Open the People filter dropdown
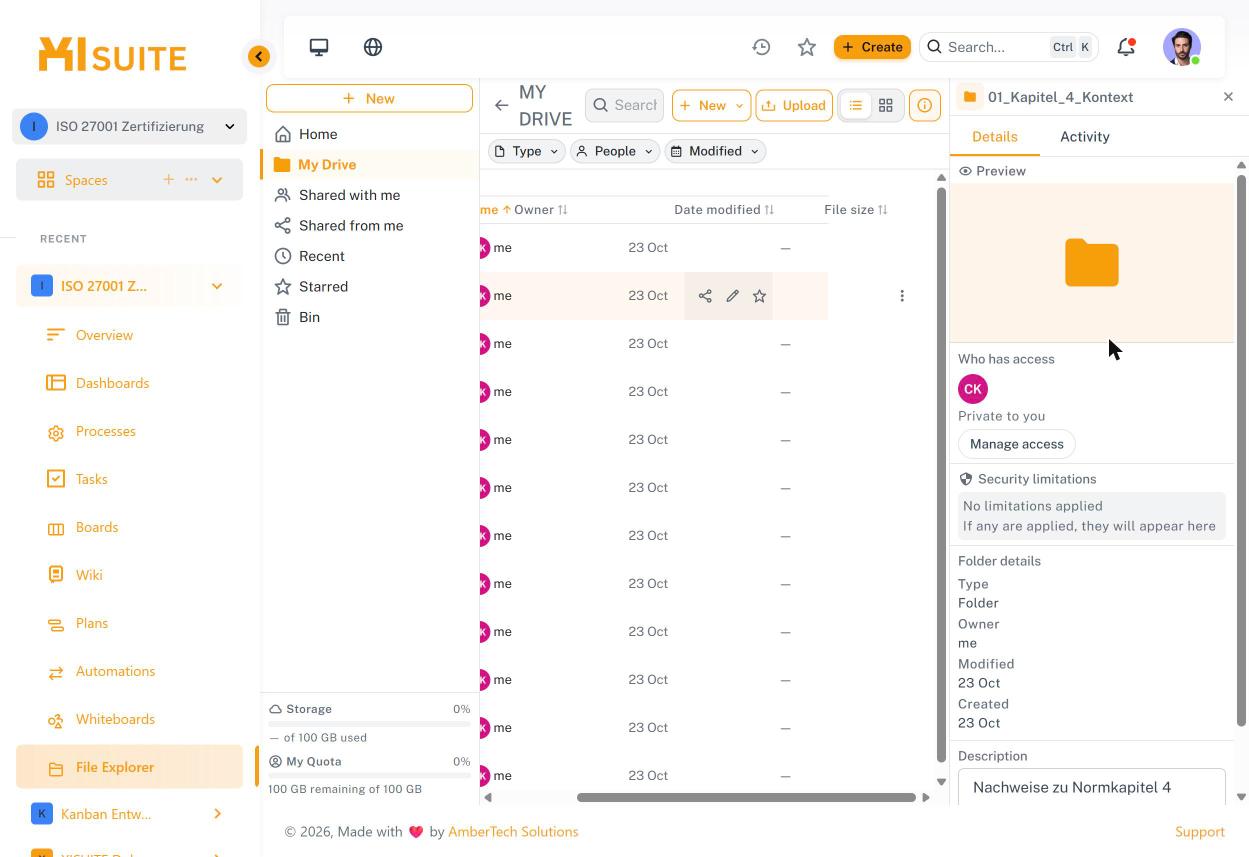This screenshot has height=857, width=1249. pos(614,151)
